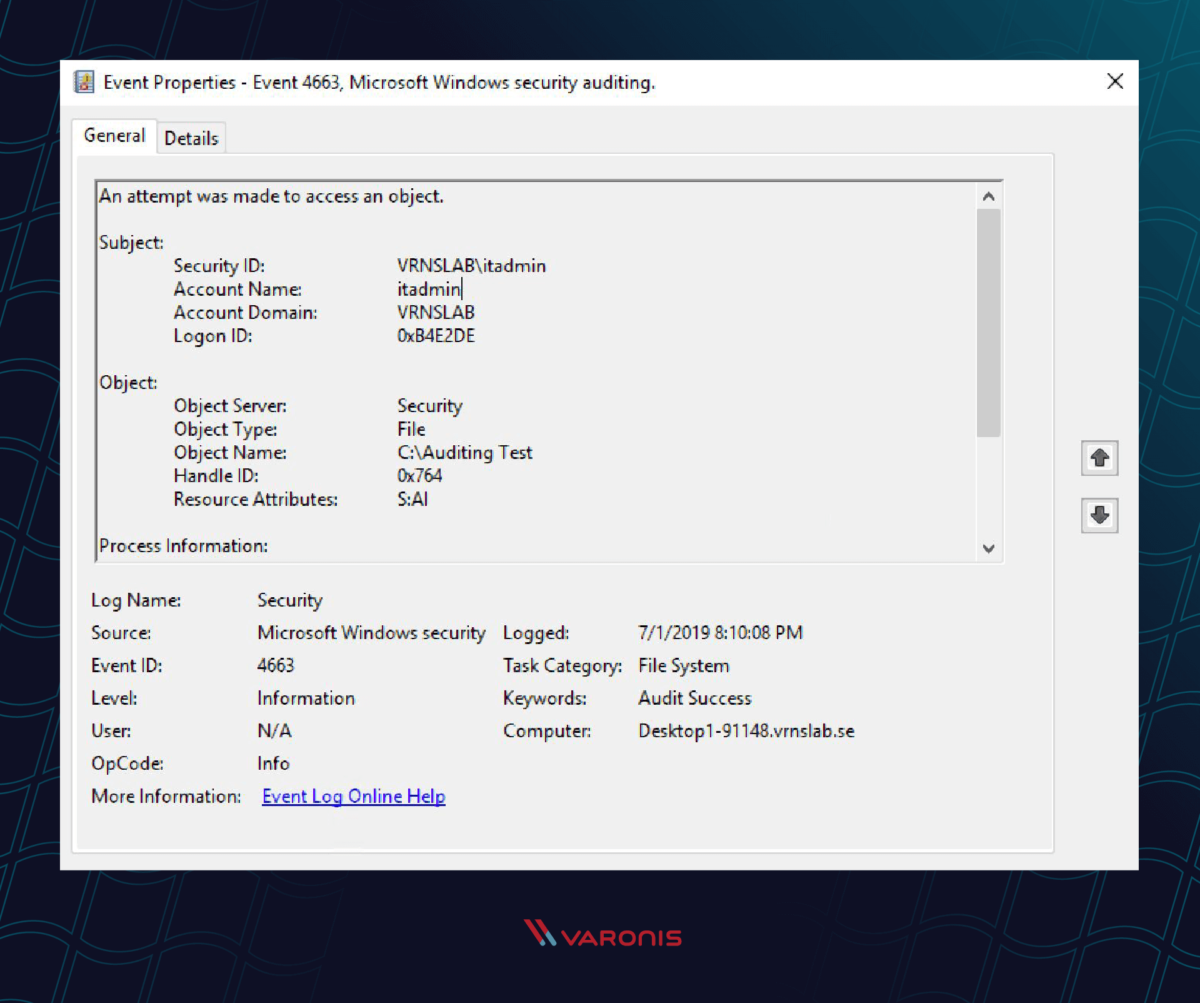
Task: Click the scrollbar's up chevron in description area
Action: click(988, 196)
